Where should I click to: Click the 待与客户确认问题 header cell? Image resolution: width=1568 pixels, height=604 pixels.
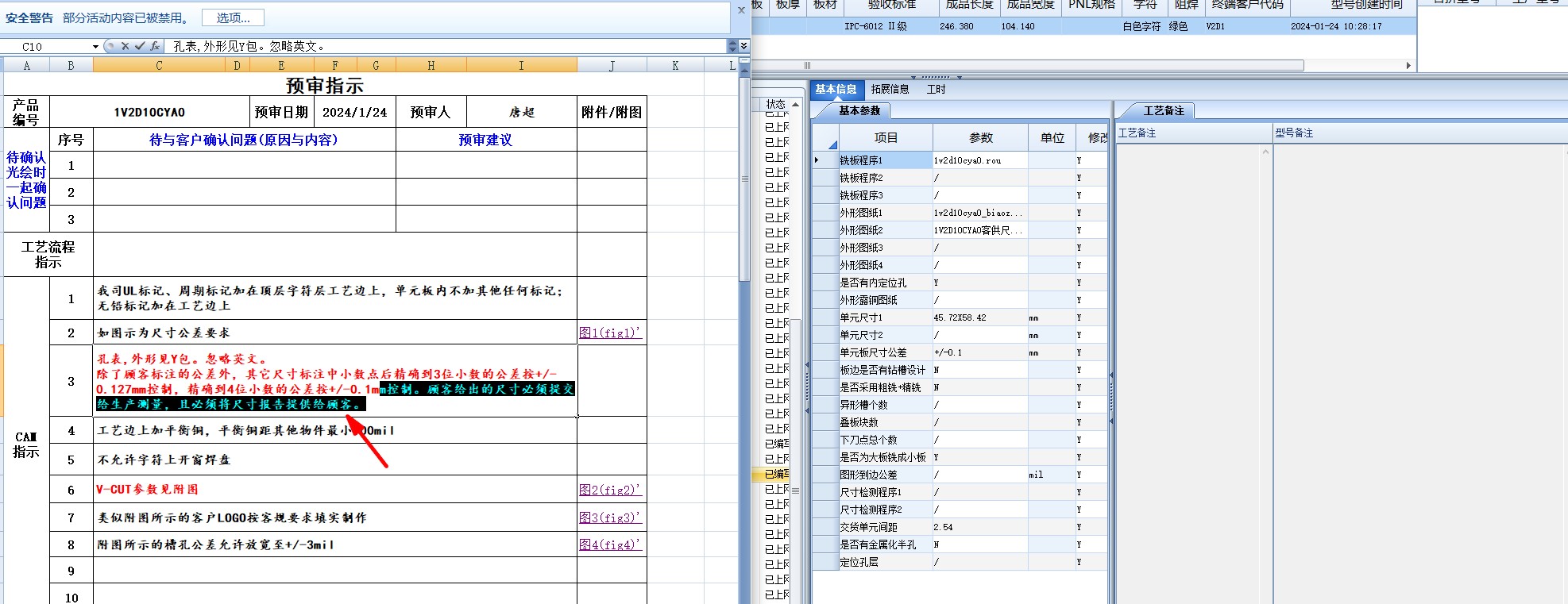click(244, 140)
